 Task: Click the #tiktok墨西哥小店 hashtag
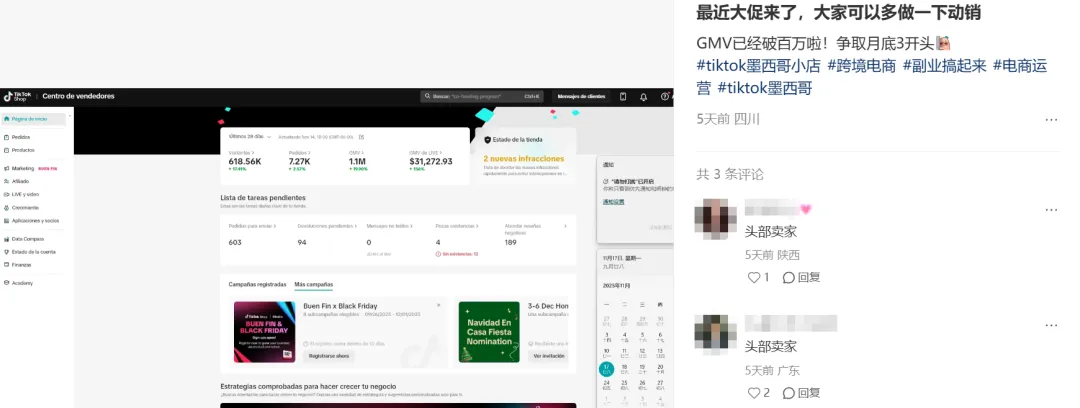coord(758,66)
